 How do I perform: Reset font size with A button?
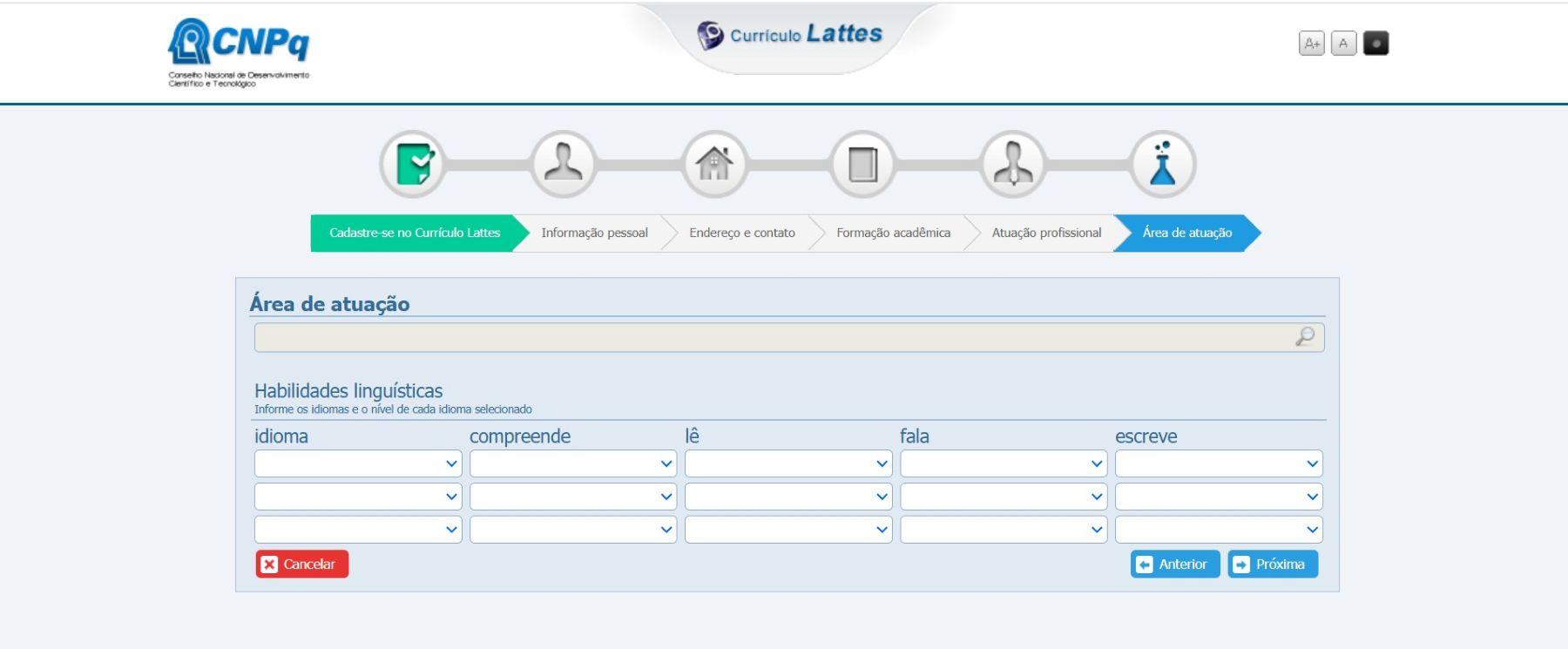tap(1343, 44)
